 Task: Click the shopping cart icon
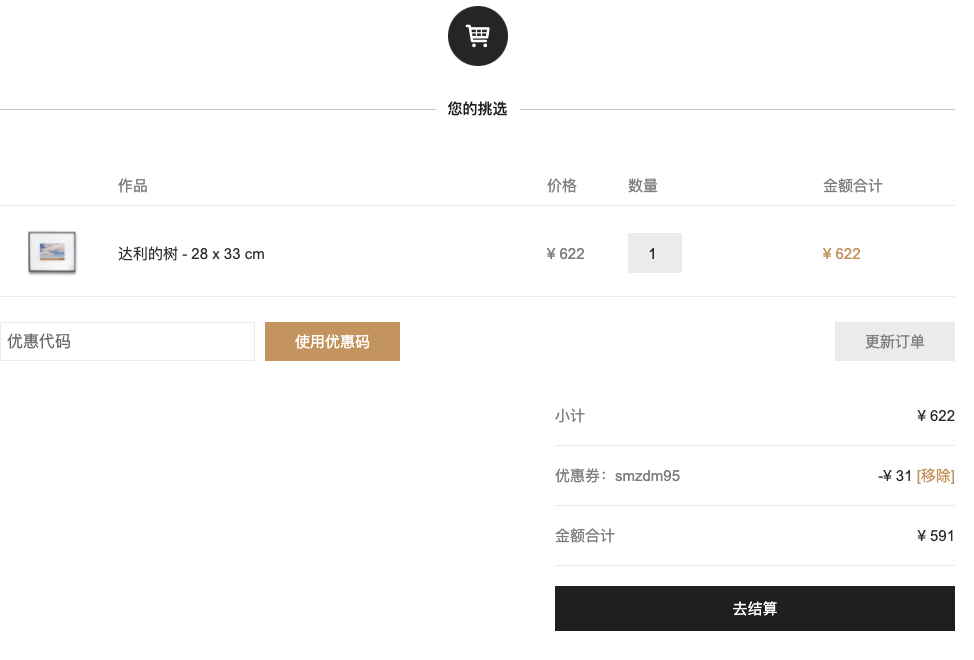pyautogui.click(x=477, y=36)
